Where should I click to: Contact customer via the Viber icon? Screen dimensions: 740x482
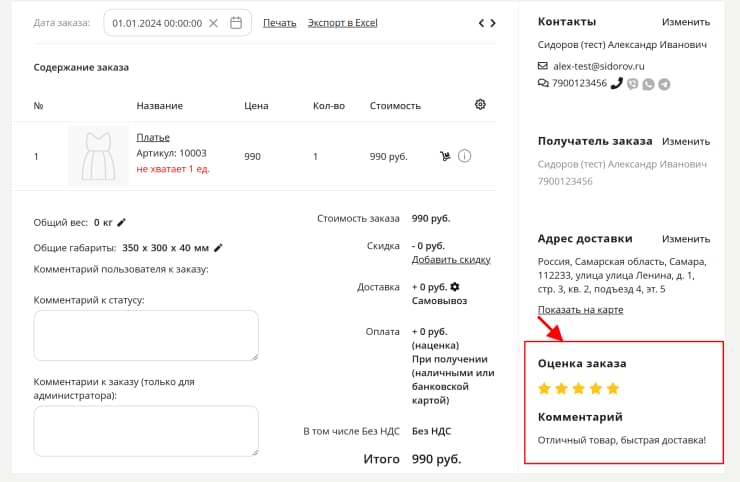[x=632, y=84]
